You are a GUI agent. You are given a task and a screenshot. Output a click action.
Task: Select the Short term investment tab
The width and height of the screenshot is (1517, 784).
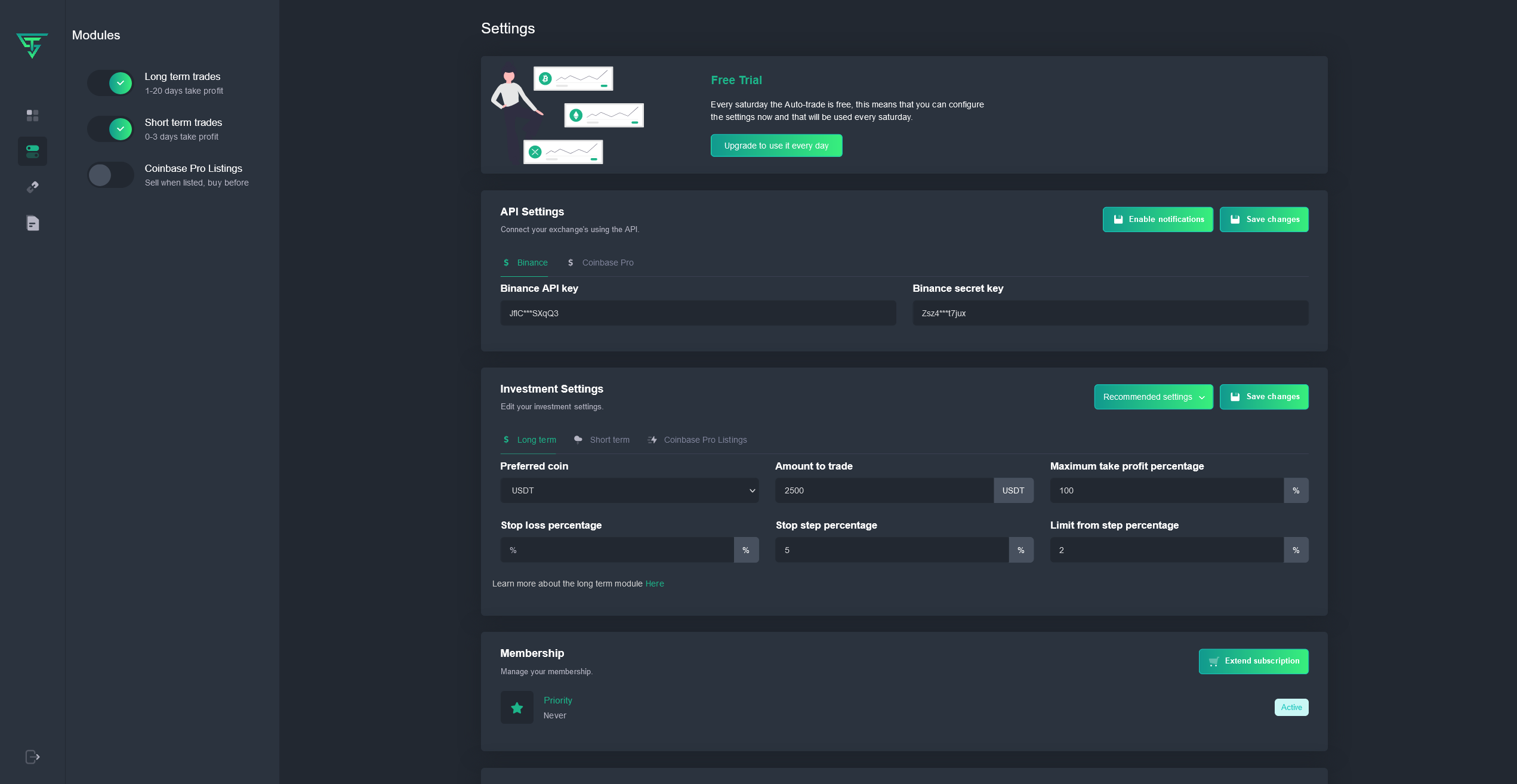(x=602, y=440)
